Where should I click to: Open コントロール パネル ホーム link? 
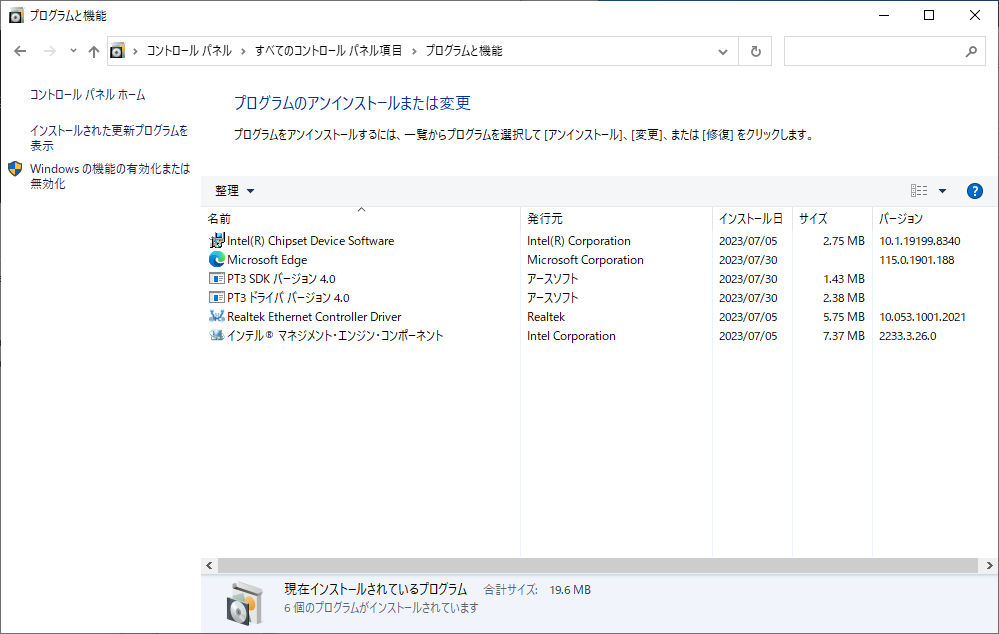pyautogui.click(x=88, y=95)
